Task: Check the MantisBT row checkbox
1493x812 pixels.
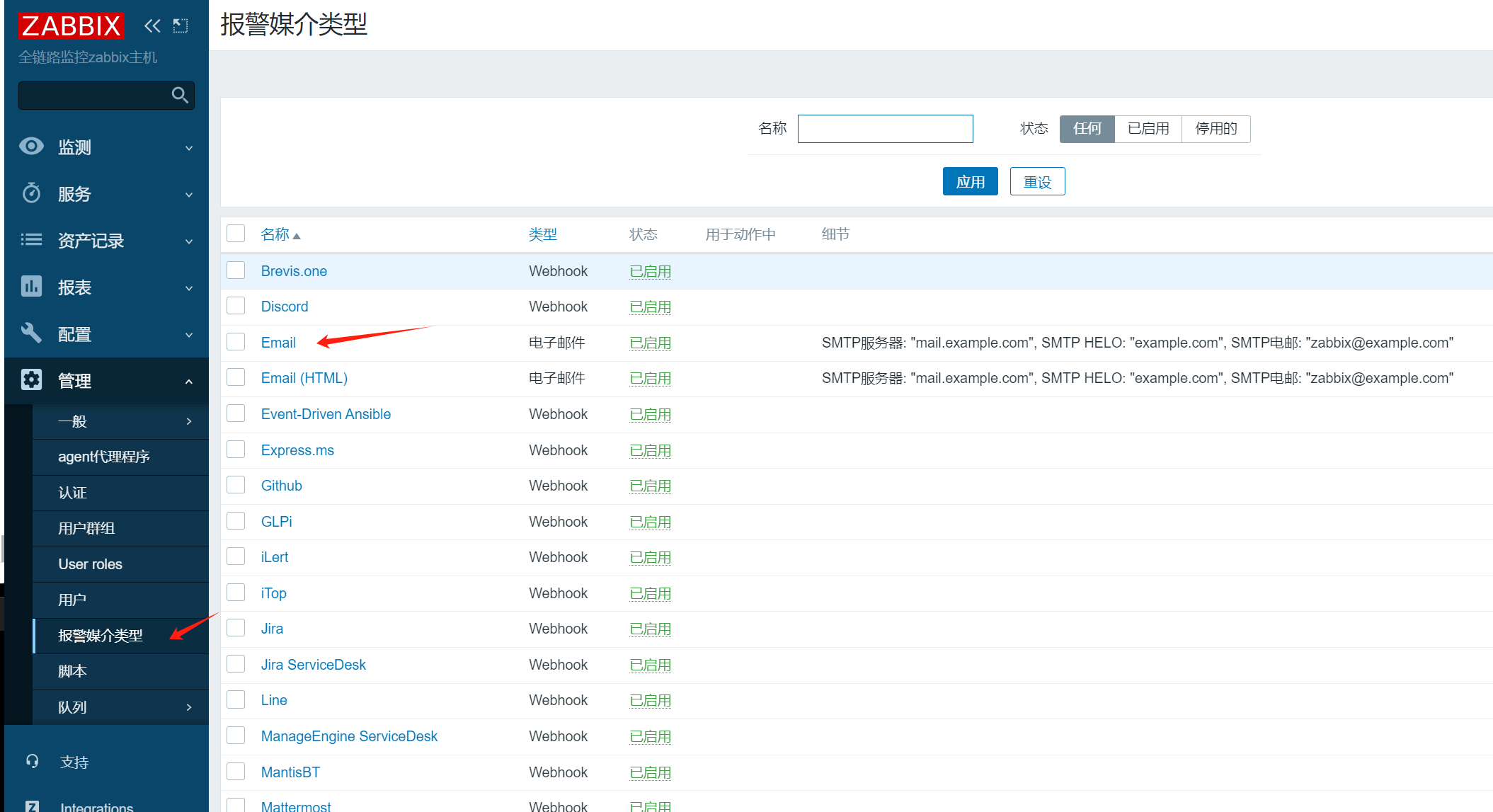Action: [x=236, y=772]
